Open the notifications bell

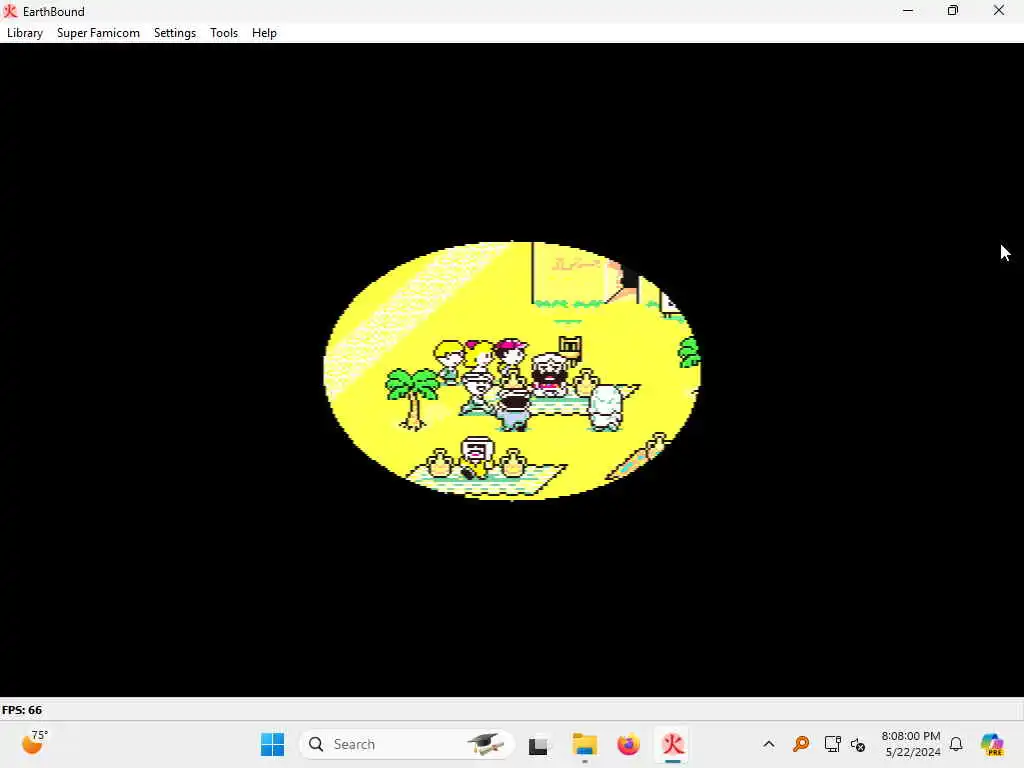point(956,744)
